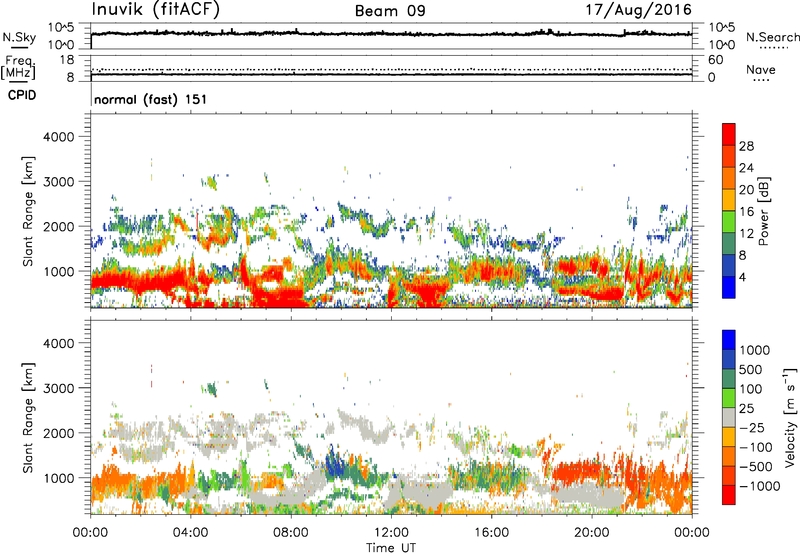Click the '2000' tick on the velocity panel

click(59, 433)
